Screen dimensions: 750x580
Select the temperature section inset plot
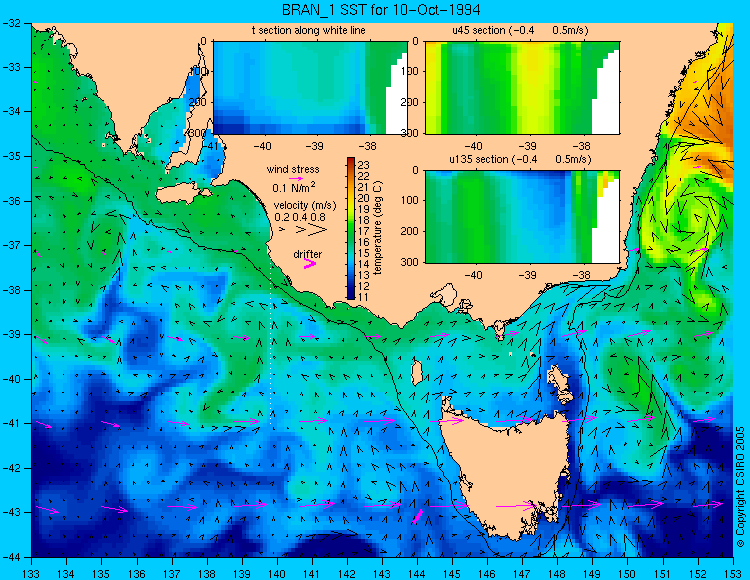(x=310, y=88)
